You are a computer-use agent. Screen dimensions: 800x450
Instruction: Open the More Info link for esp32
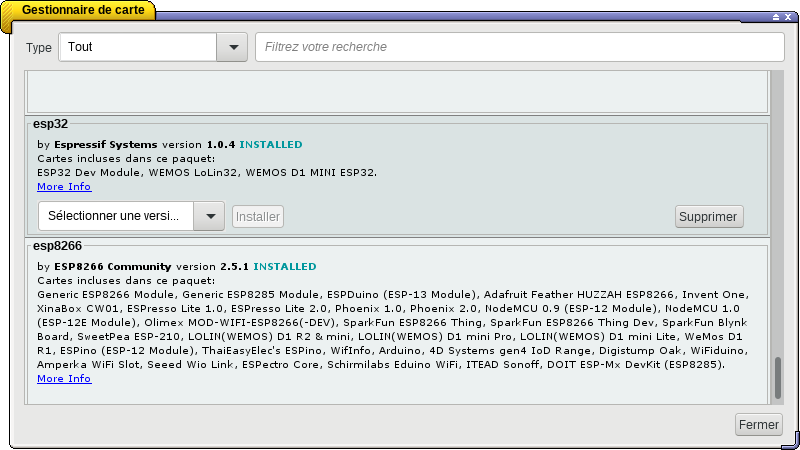pos(64,187)
